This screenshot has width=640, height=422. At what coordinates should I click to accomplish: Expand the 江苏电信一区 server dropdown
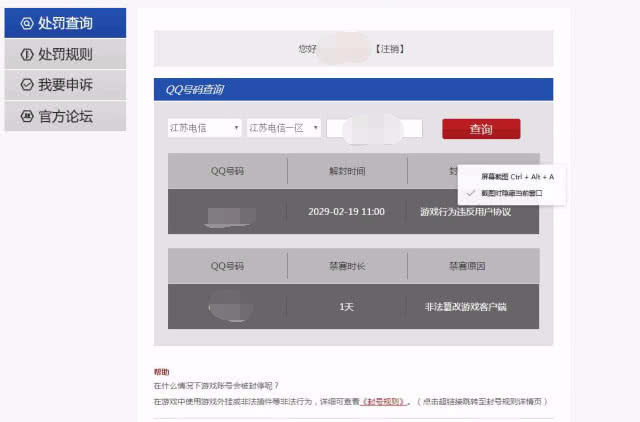tap(283, 128)
